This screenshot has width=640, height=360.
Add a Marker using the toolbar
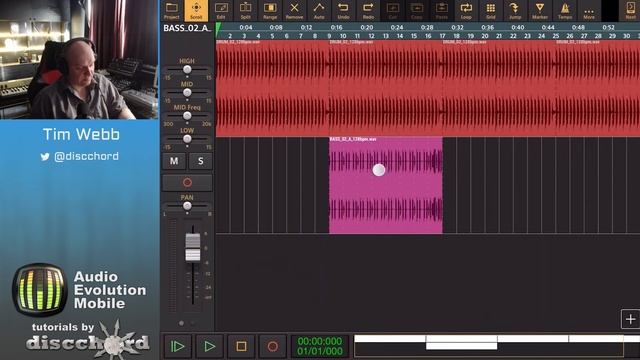click(x=540, y=11)
